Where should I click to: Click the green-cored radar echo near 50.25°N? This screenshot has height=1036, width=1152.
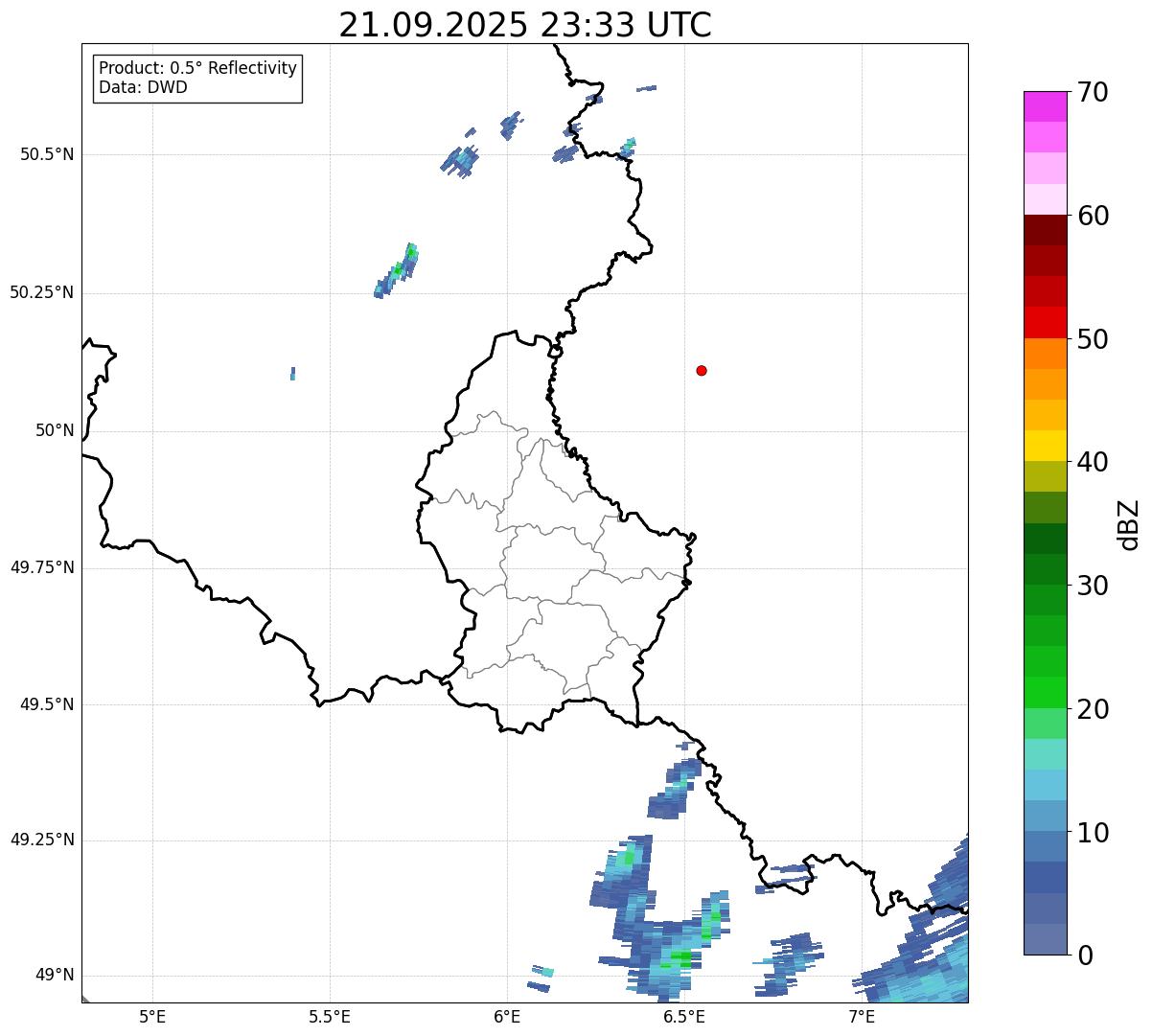coord(398,269)
